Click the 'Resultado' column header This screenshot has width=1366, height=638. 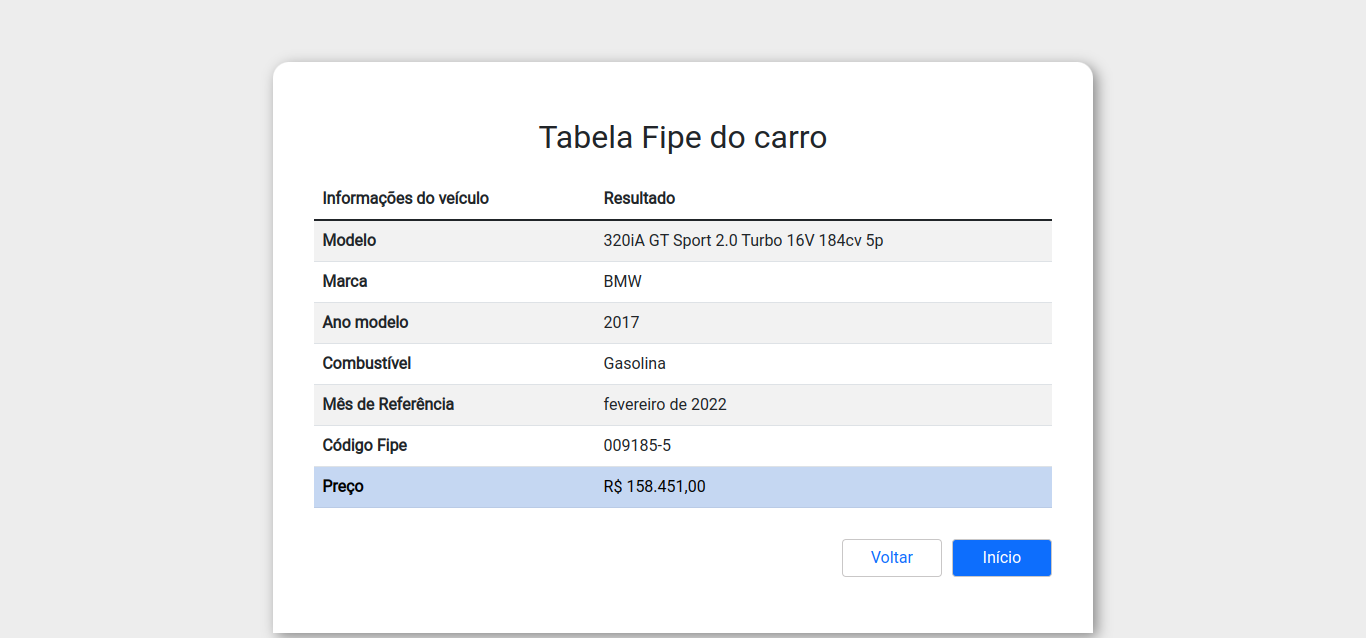639,198
